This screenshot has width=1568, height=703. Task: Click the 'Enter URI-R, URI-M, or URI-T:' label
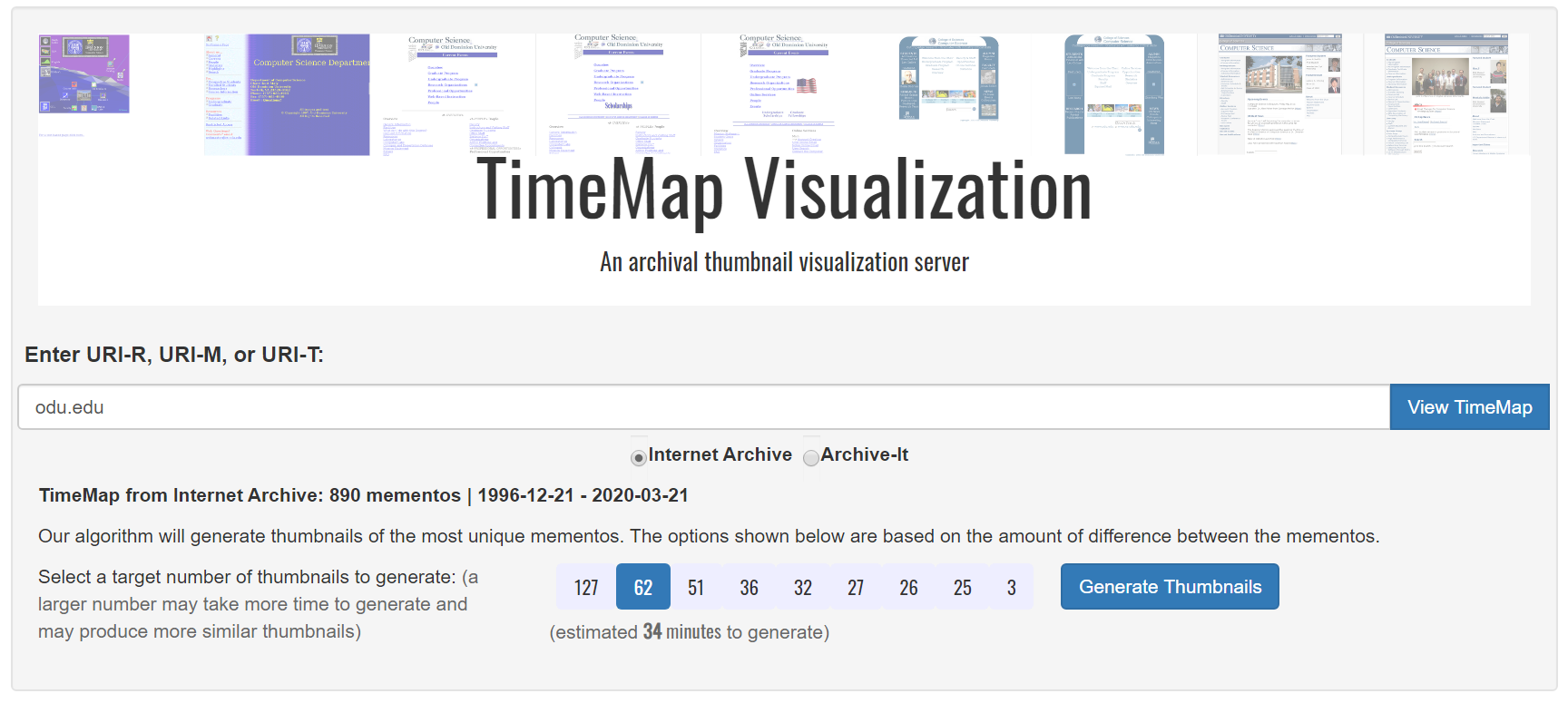[x=174, y=355]
